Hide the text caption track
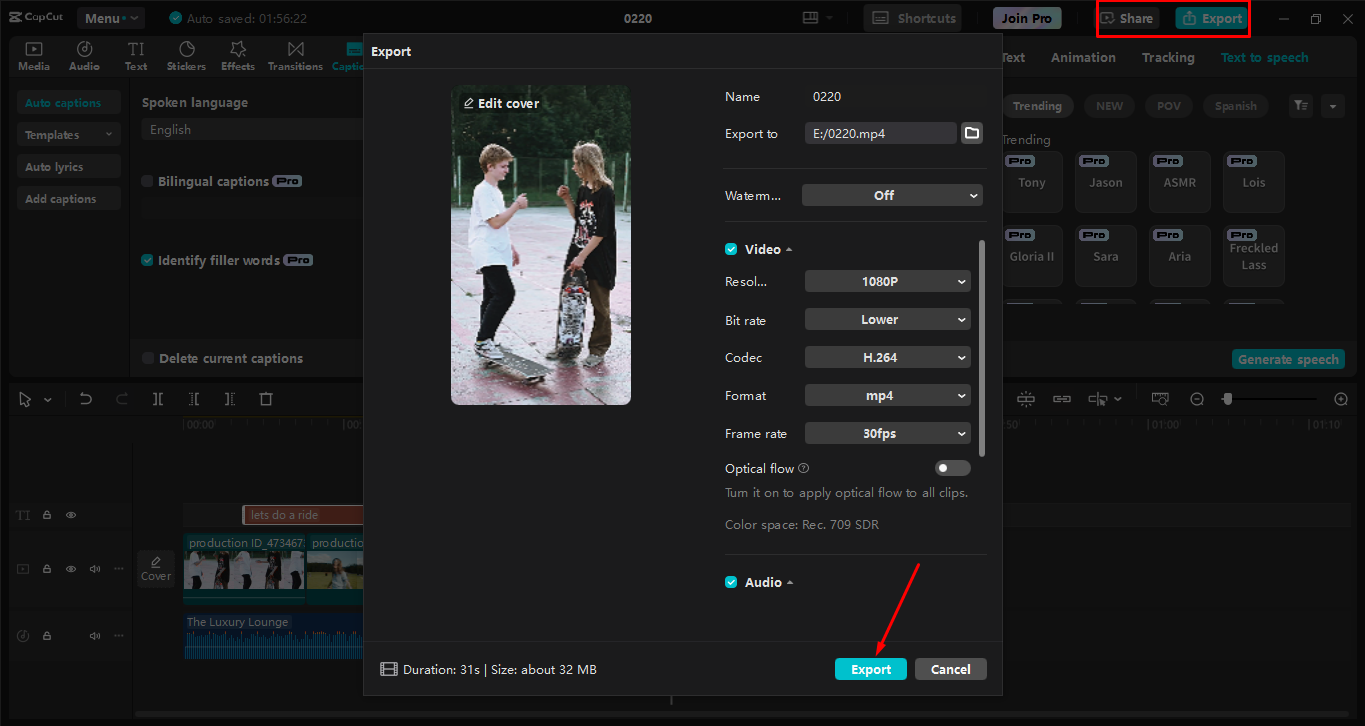The width and height of the screenshot is (1365, 726). point(71,515)
